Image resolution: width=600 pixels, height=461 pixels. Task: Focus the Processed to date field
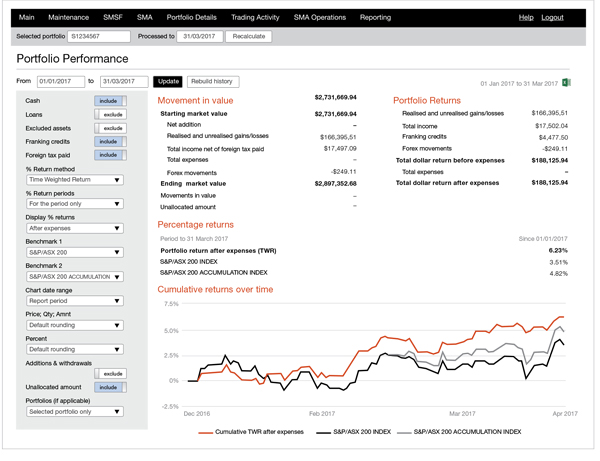200,36
